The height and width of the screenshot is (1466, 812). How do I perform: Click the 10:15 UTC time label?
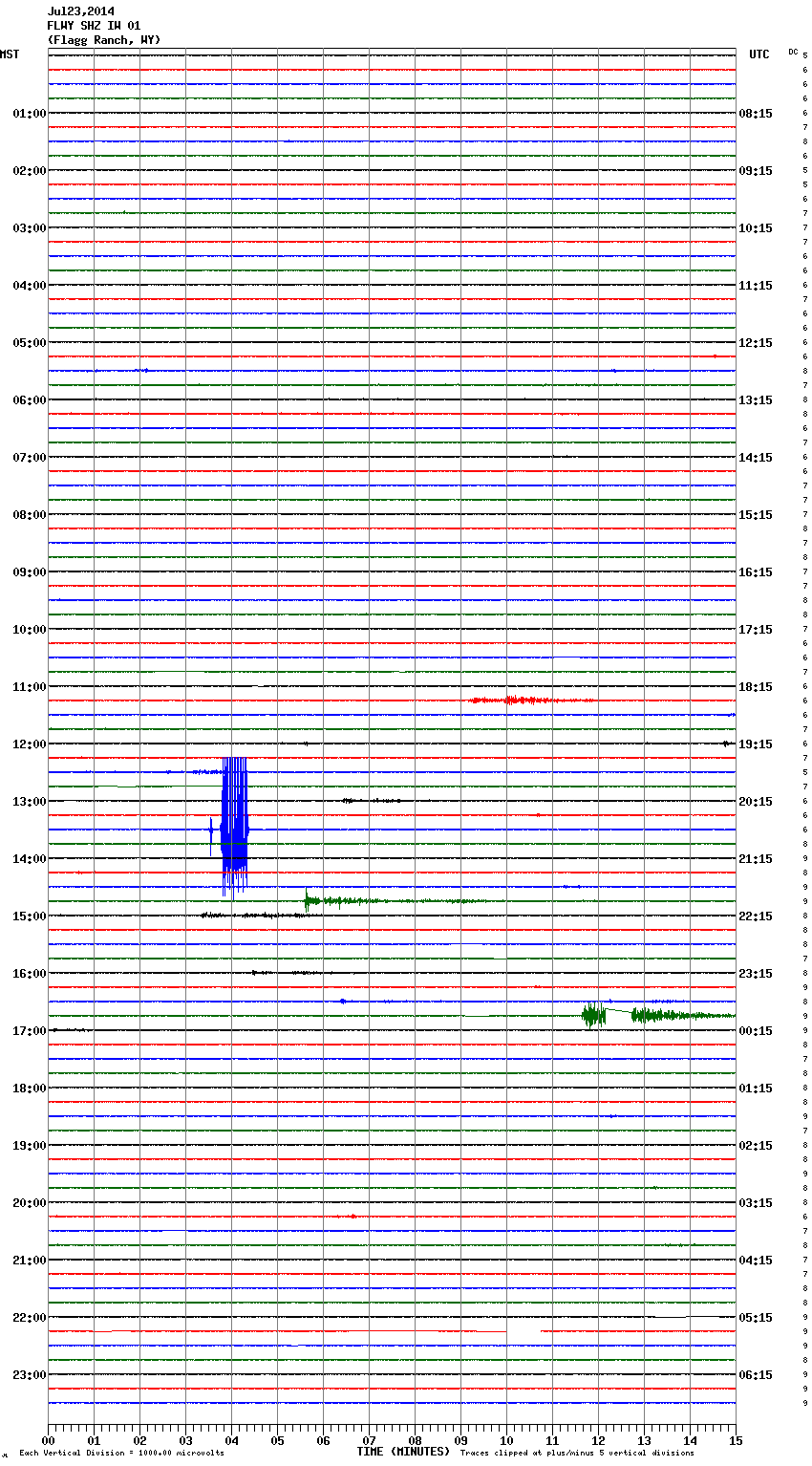click(x=756, y=228)
